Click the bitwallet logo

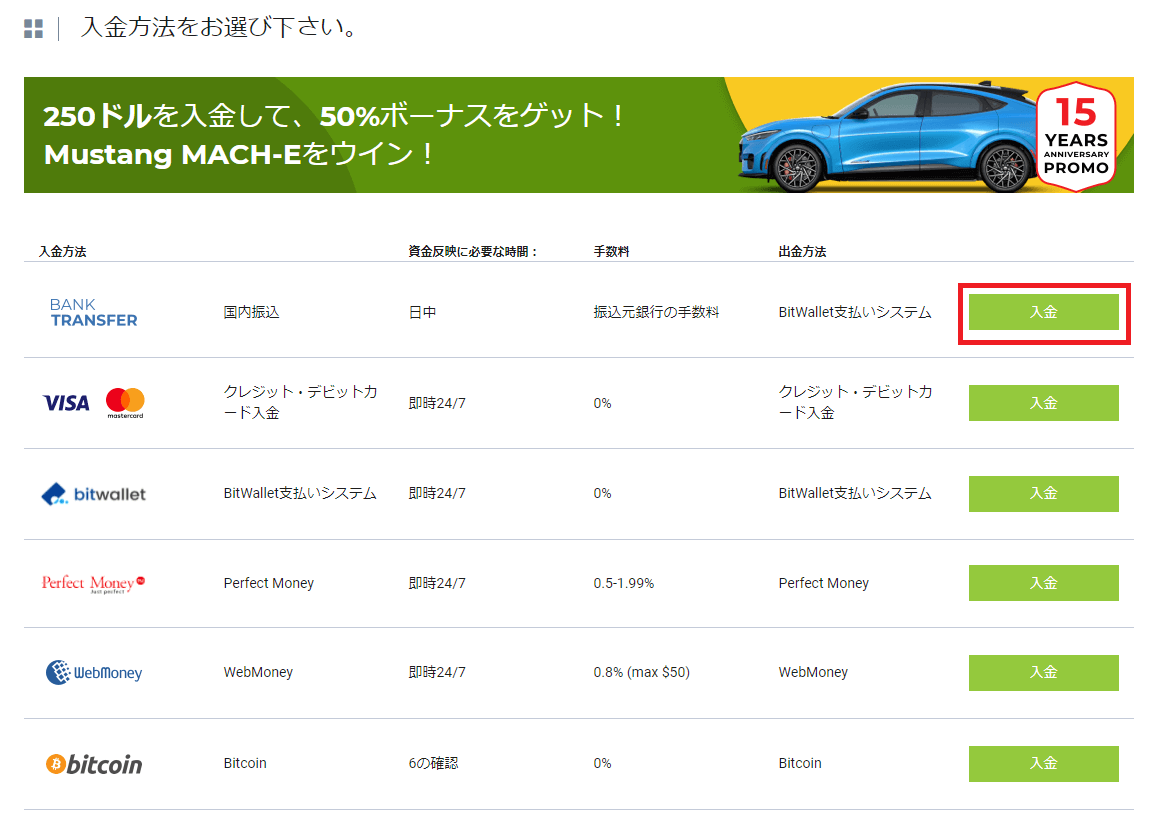(94, 494)
